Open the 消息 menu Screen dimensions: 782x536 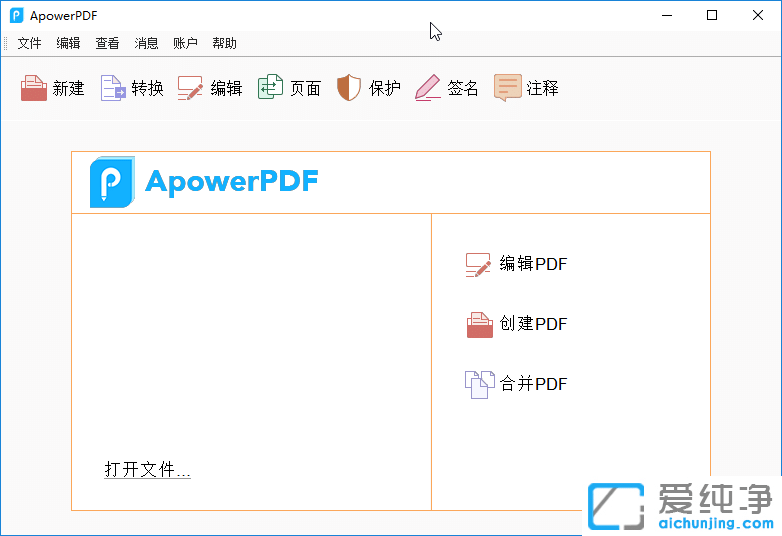coord(146,43)
